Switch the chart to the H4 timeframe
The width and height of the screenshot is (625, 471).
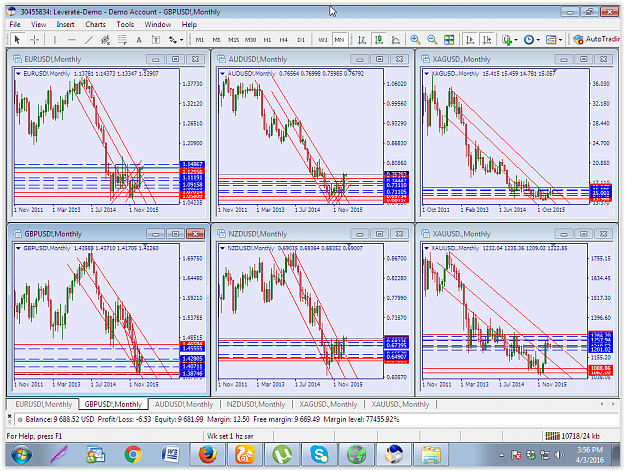click(284, 39)
